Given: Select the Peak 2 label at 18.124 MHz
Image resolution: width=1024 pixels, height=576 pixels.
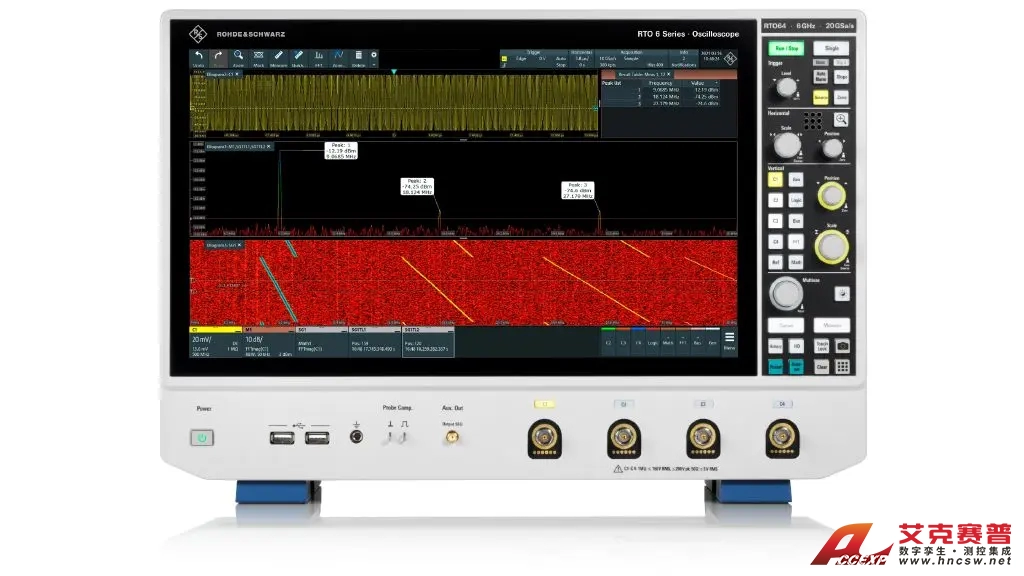Looking at the screenshot, I should coord(417,186).
